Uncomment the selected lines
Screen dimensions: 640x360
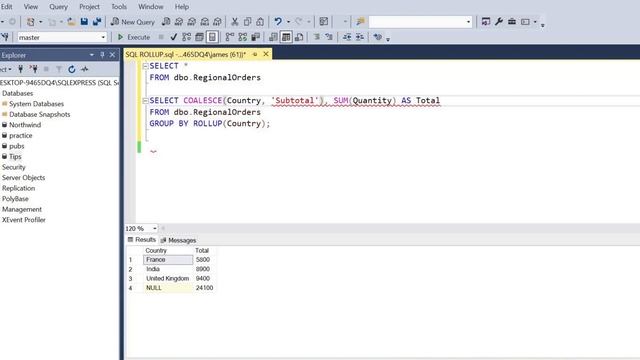pos(329,37)
